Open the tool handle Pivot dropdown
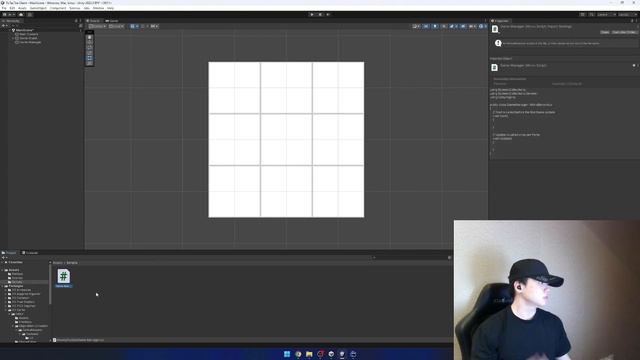 coord(98,27)
